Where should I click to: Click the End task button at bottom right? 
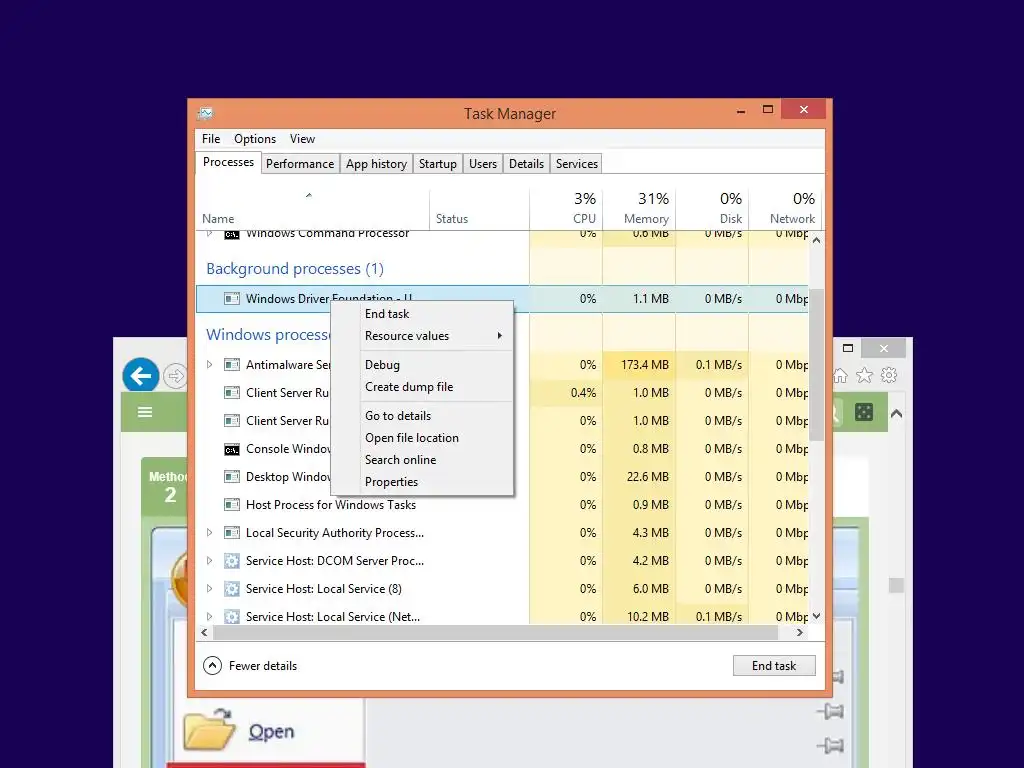tap(774, 665)
